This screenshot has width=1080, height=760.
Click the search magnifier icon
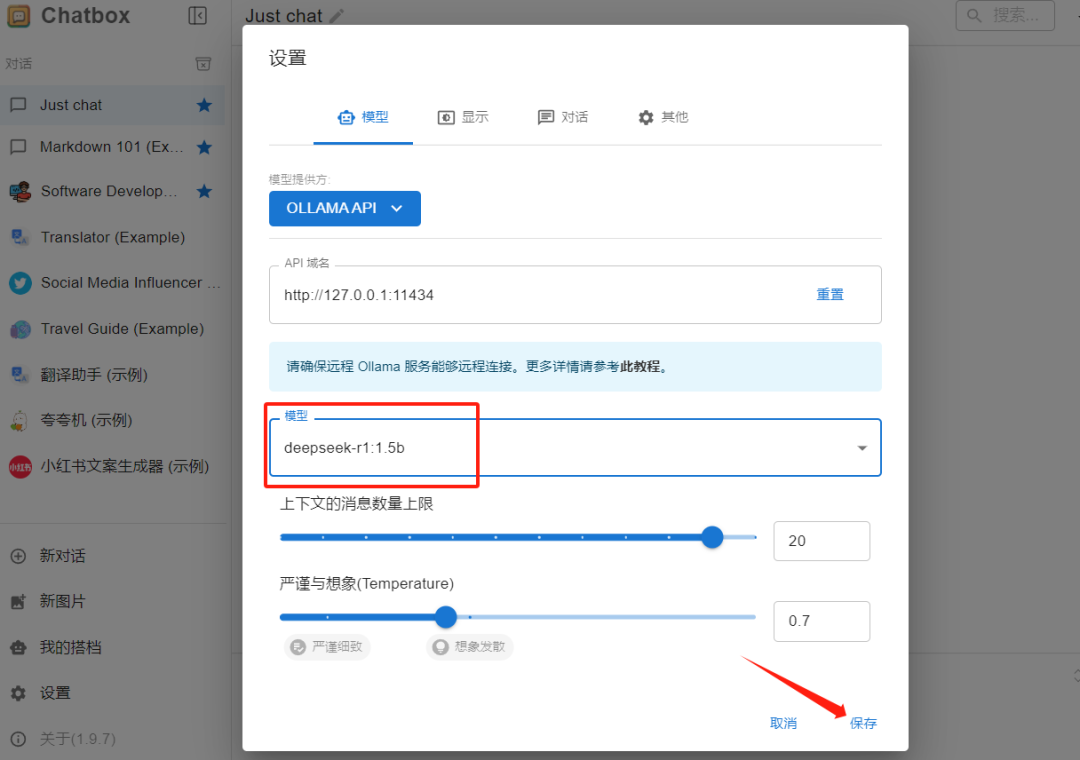(x=974, y=15)
